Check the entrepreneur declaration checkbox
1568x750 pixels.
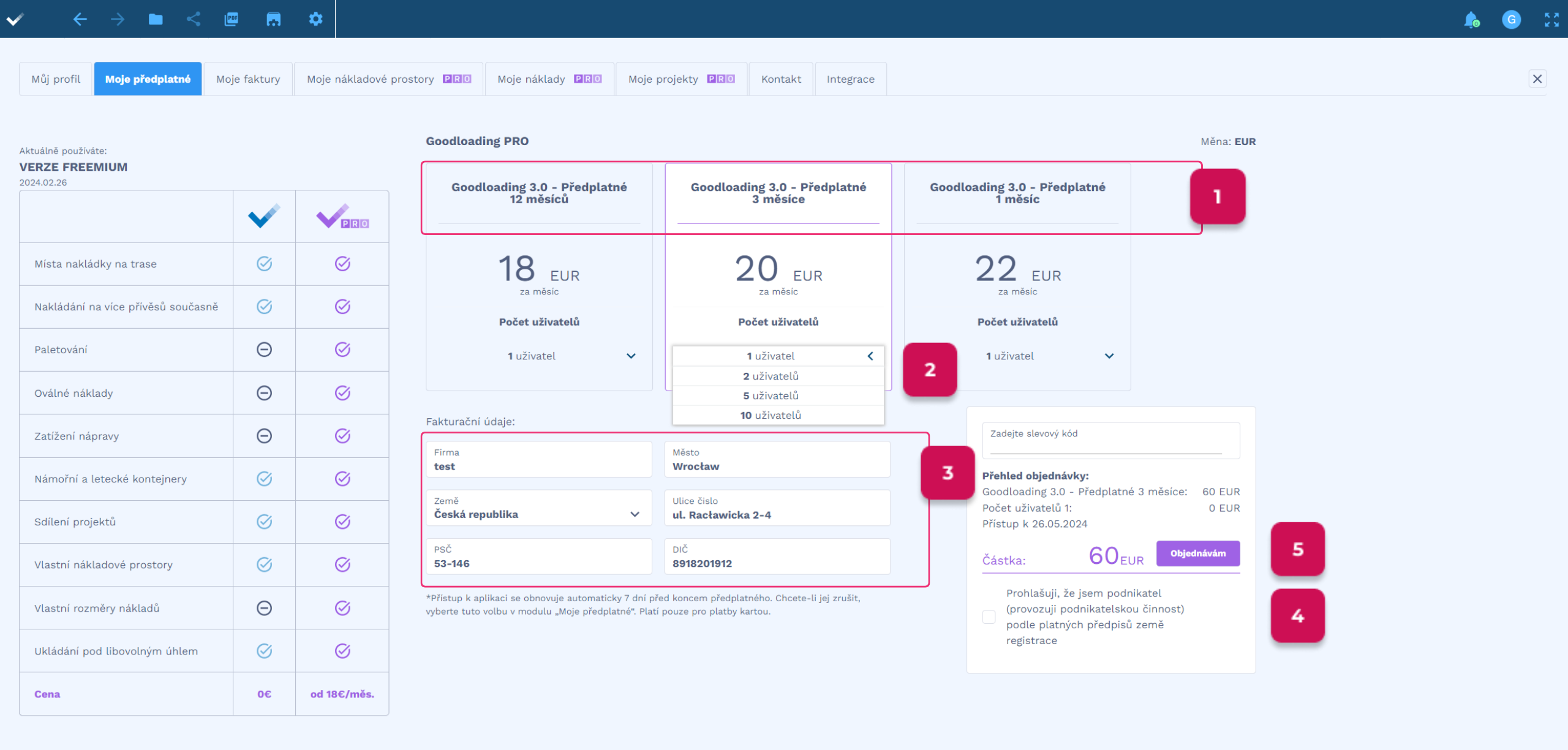coord(989,617)
